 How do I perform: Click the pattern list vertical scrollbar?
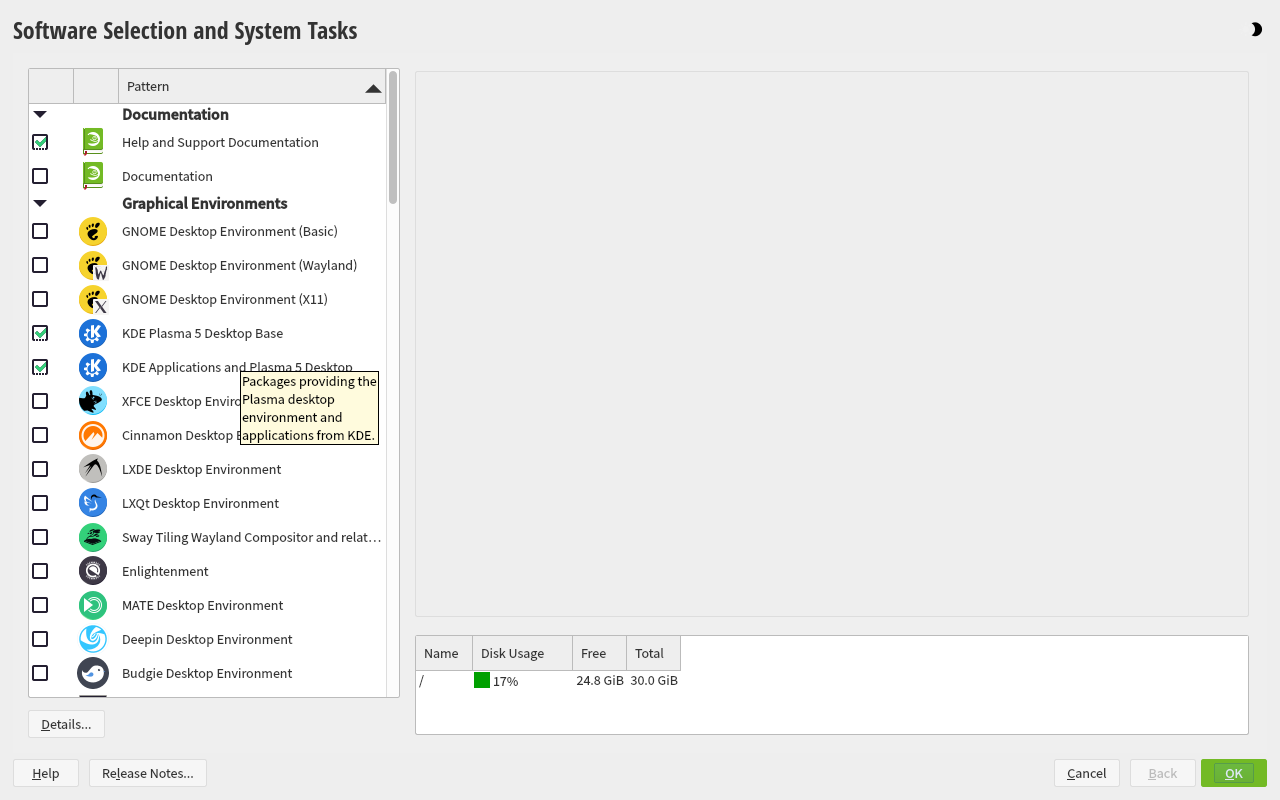[x=393, y=137]
